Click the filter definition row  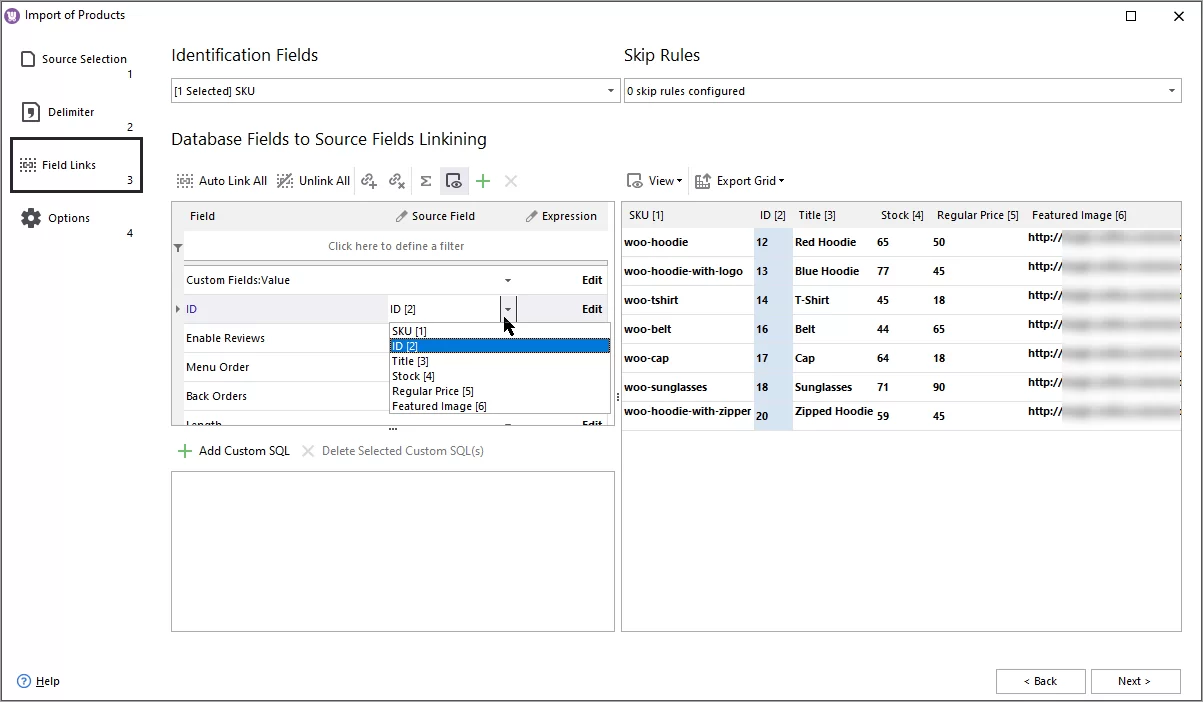coord(395,246)
